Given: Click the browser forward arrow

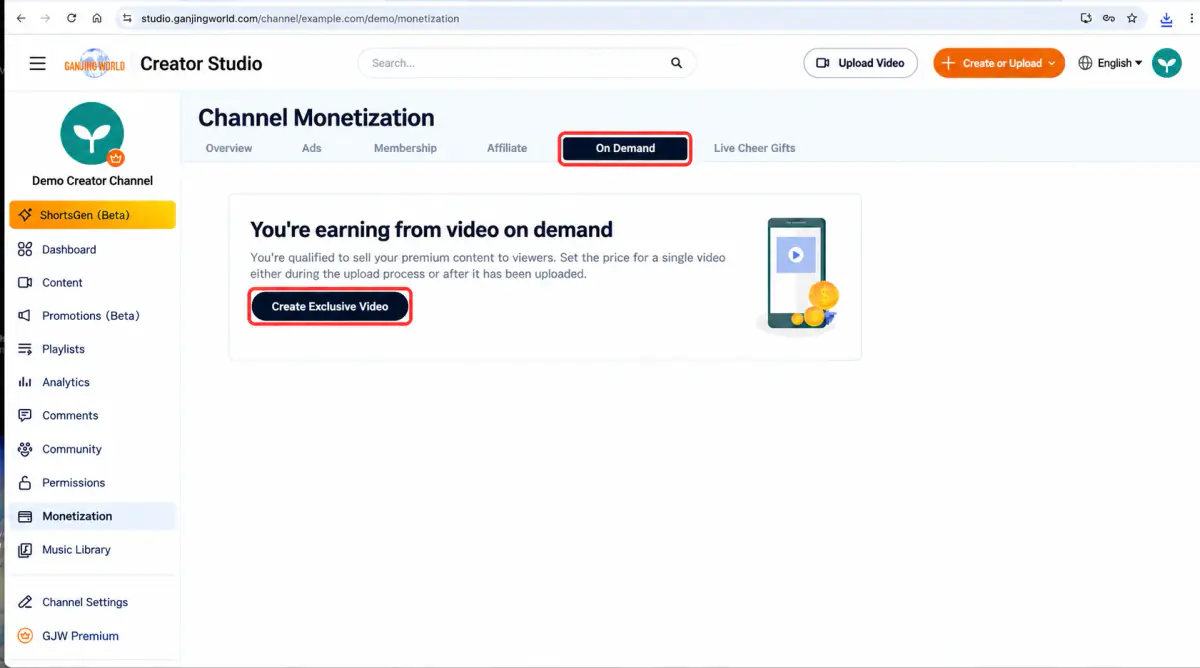Looking at the screenshot, I should 45,18.
